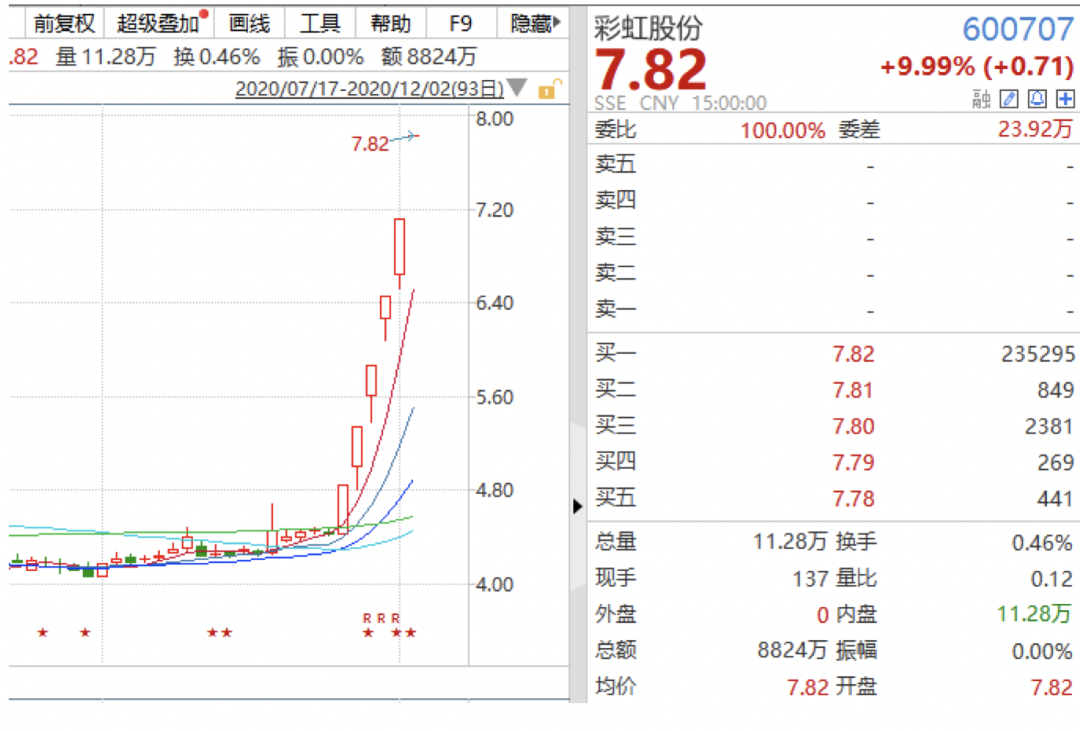Click the 委比 value 100.00%
The image size is (1080, 731).
(x=782, y=130)
